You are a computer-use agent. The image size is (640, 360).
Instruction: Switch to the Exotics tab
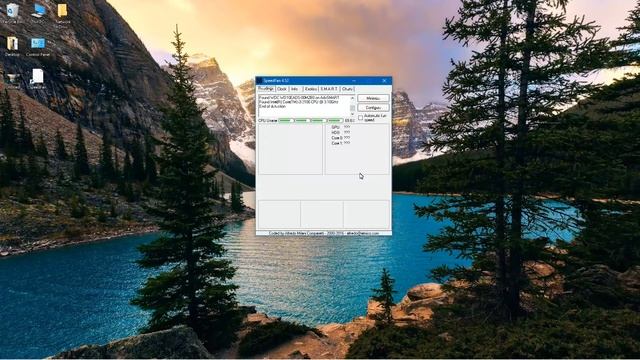[311, 89]
